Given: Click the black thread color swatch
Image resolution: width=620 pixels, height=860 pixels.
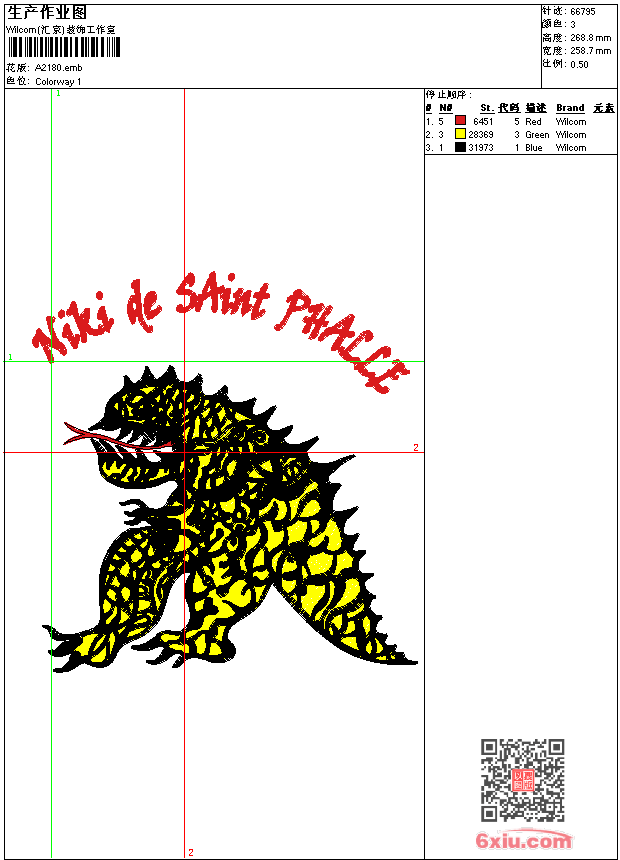Looking at the screenshot, I should click(460, 147).
